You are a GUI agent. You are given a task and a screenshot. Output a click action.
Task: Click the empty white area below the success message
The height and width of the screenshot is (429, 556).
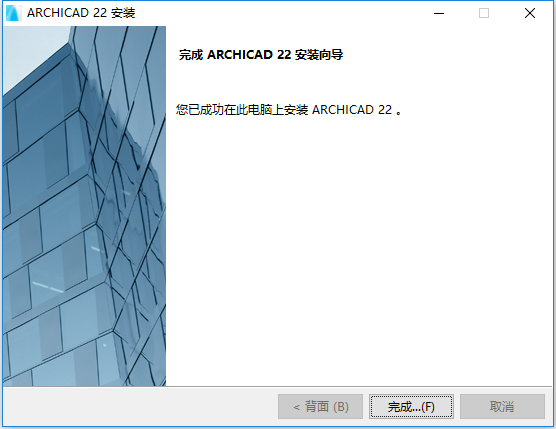(358, 248)
